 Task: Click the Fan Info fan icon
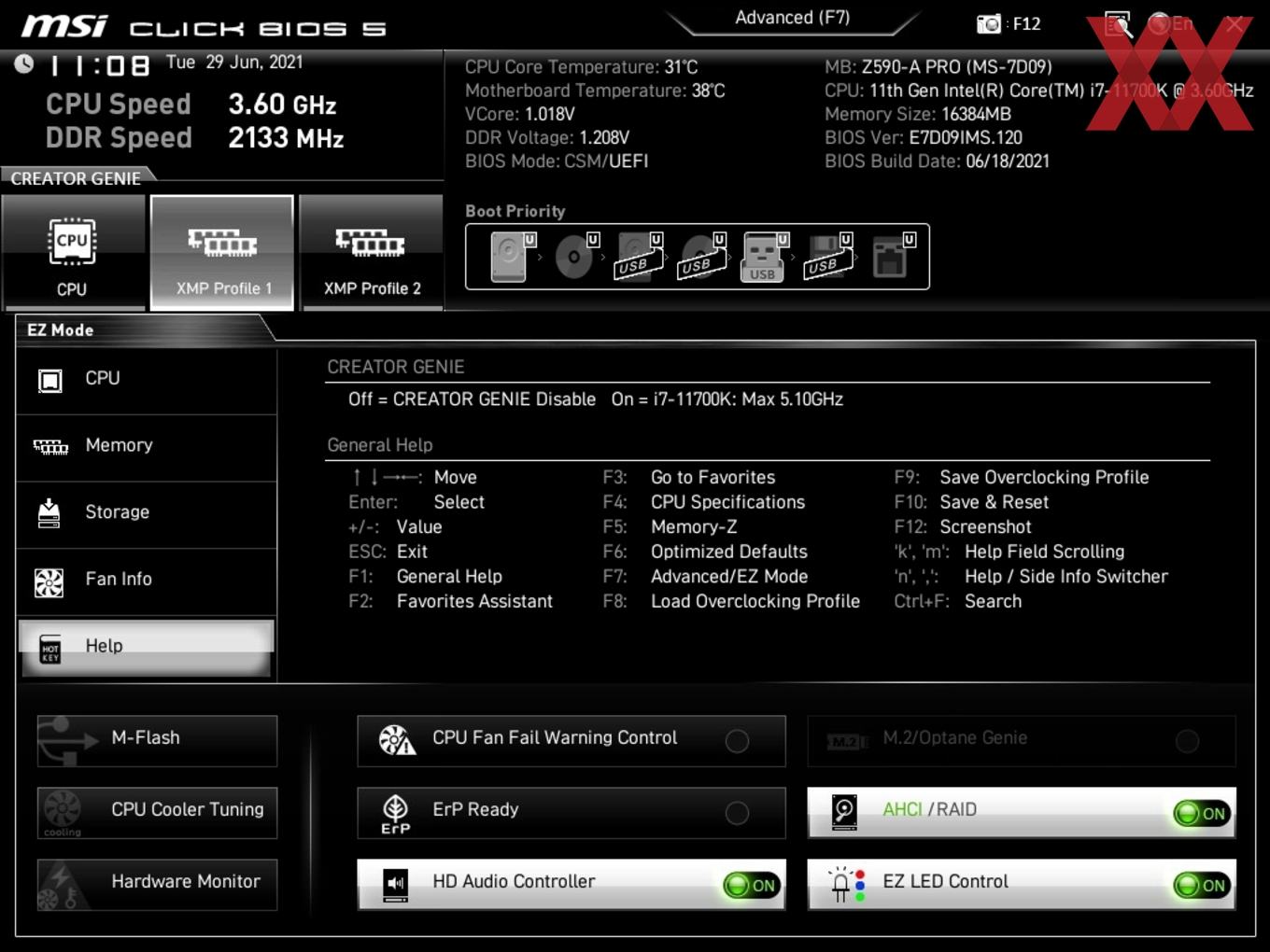tap(49, 582)
